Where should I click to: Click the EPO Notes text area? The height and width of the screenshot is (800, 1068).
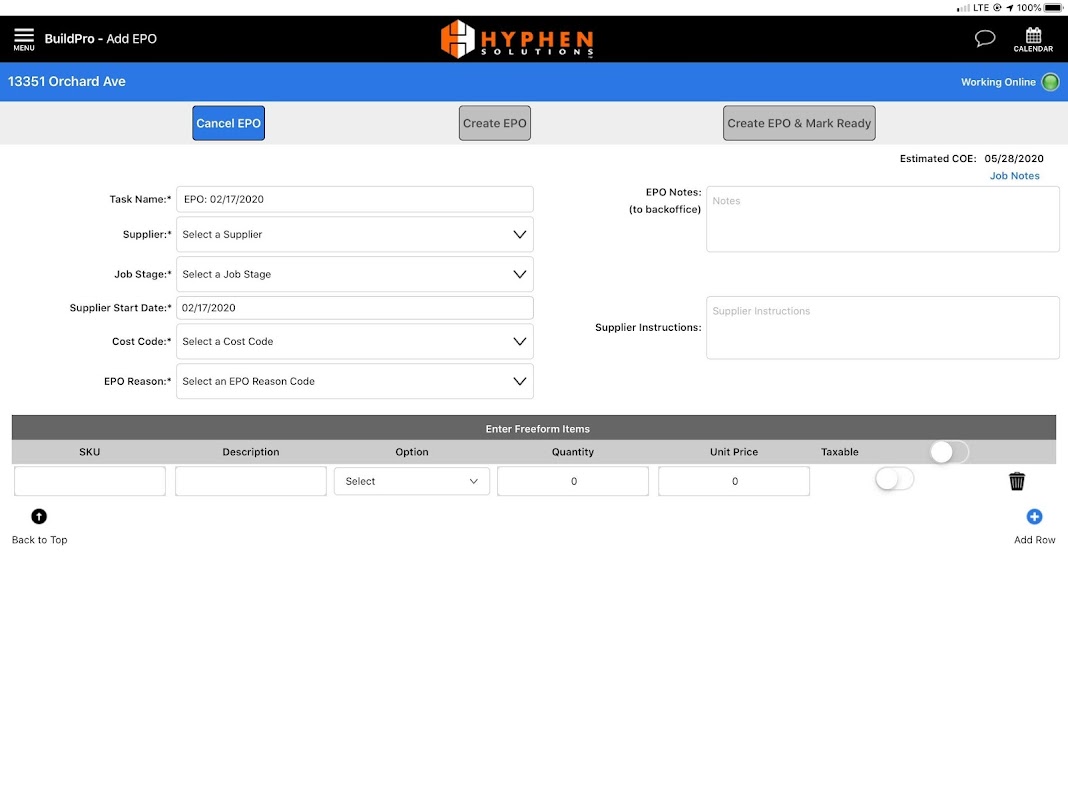click(x=882, y=219)
